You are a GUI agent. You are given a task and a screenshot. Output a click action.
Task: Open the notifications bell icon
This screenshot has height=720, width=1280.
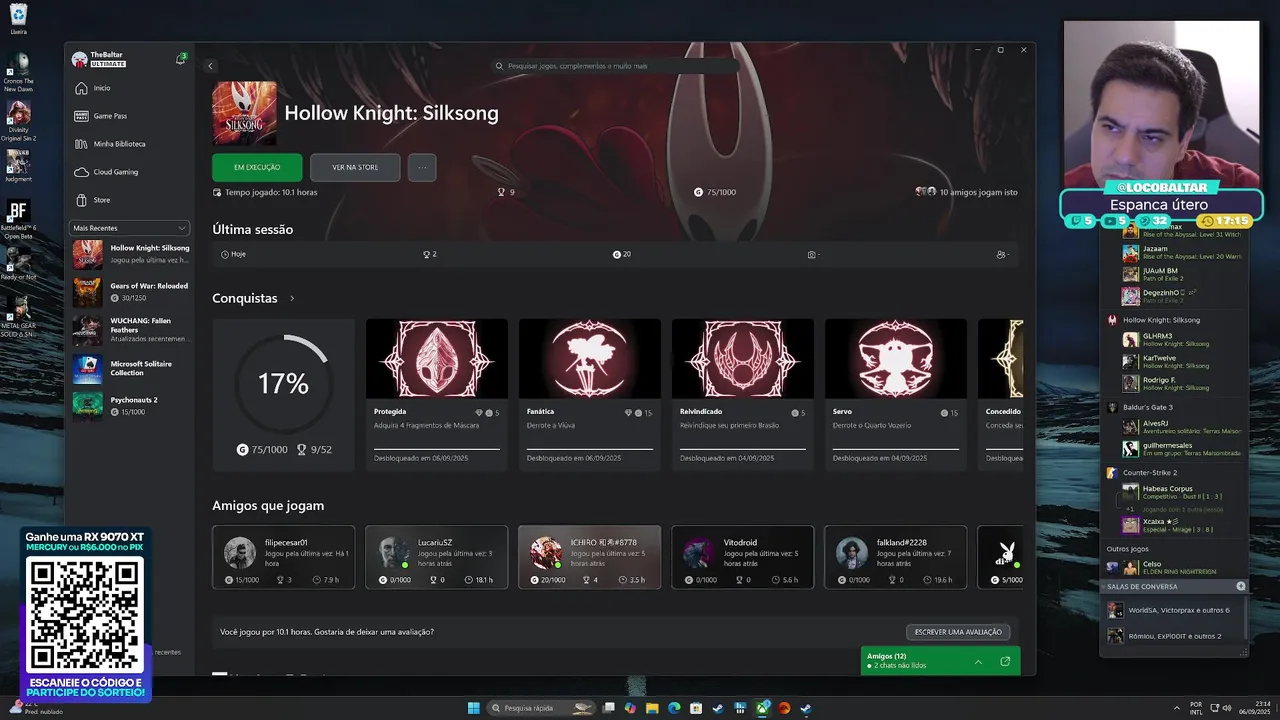point(180,59)
